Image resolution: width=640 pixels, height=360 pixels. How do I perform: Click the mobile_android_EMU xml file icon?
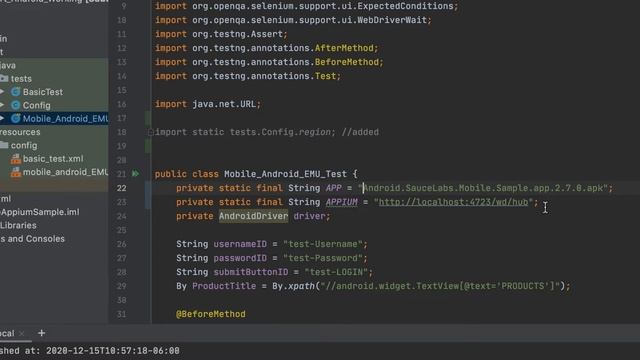point(16,172)
